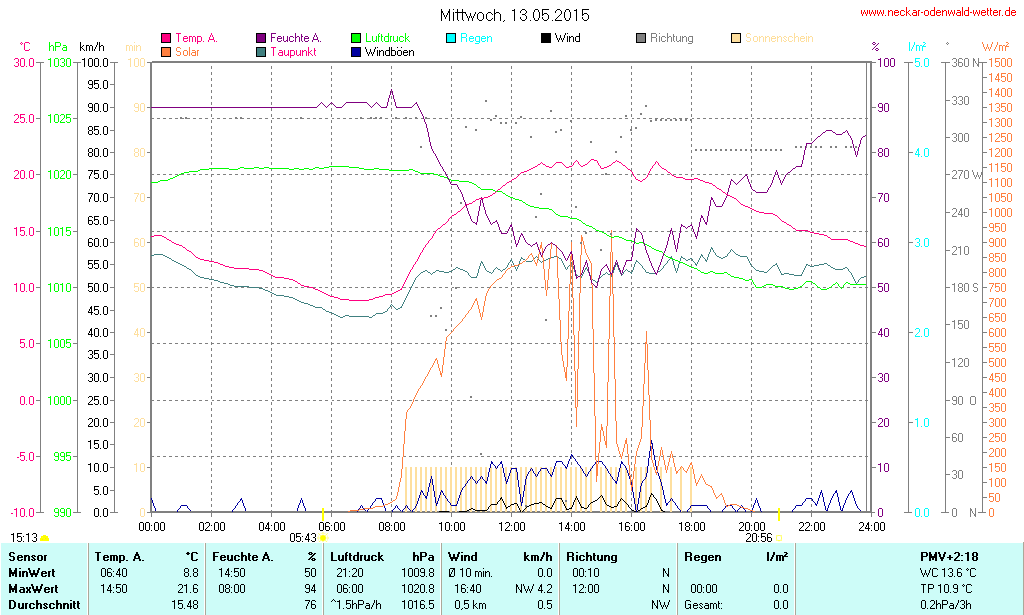Click the 12:00 time axis label
The image size is (1024, 615).
pyautogui.click(x=512, y=526)
